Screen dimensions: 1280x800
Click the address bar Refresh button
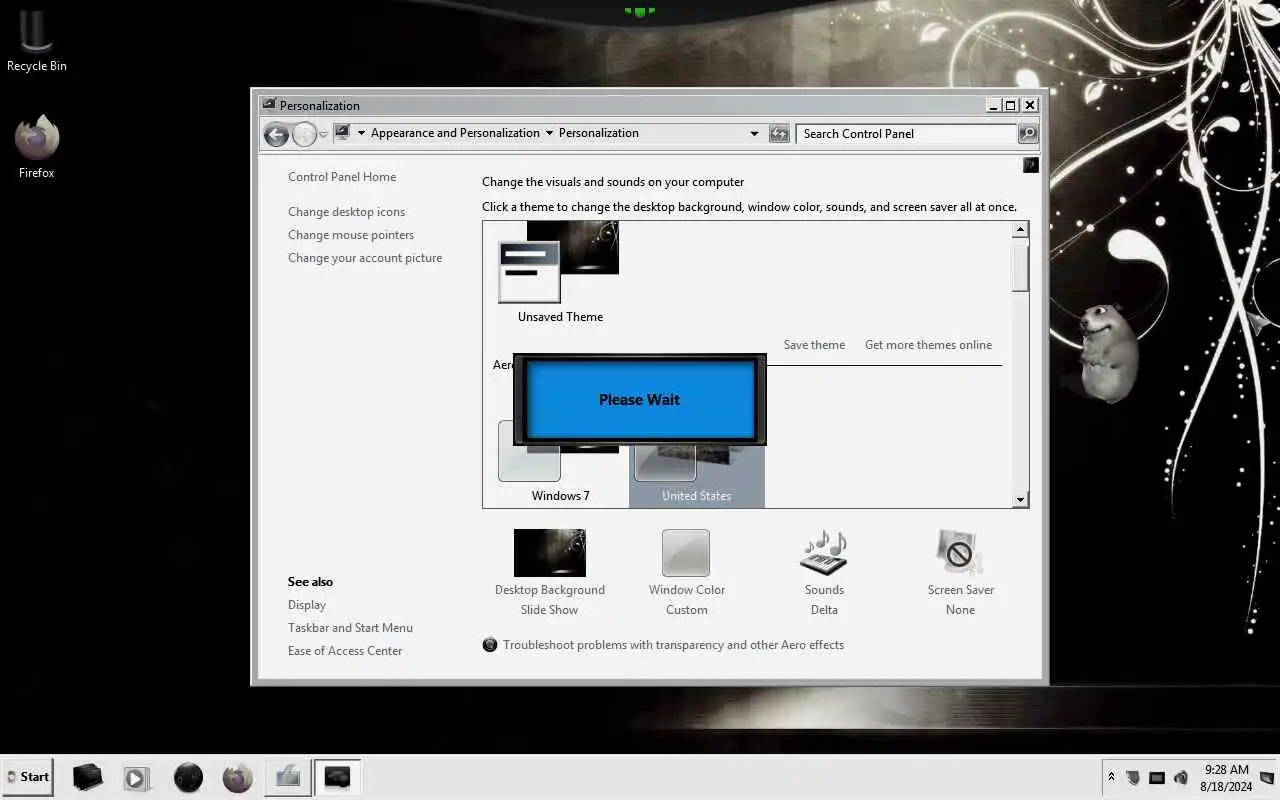click(779, 134)
